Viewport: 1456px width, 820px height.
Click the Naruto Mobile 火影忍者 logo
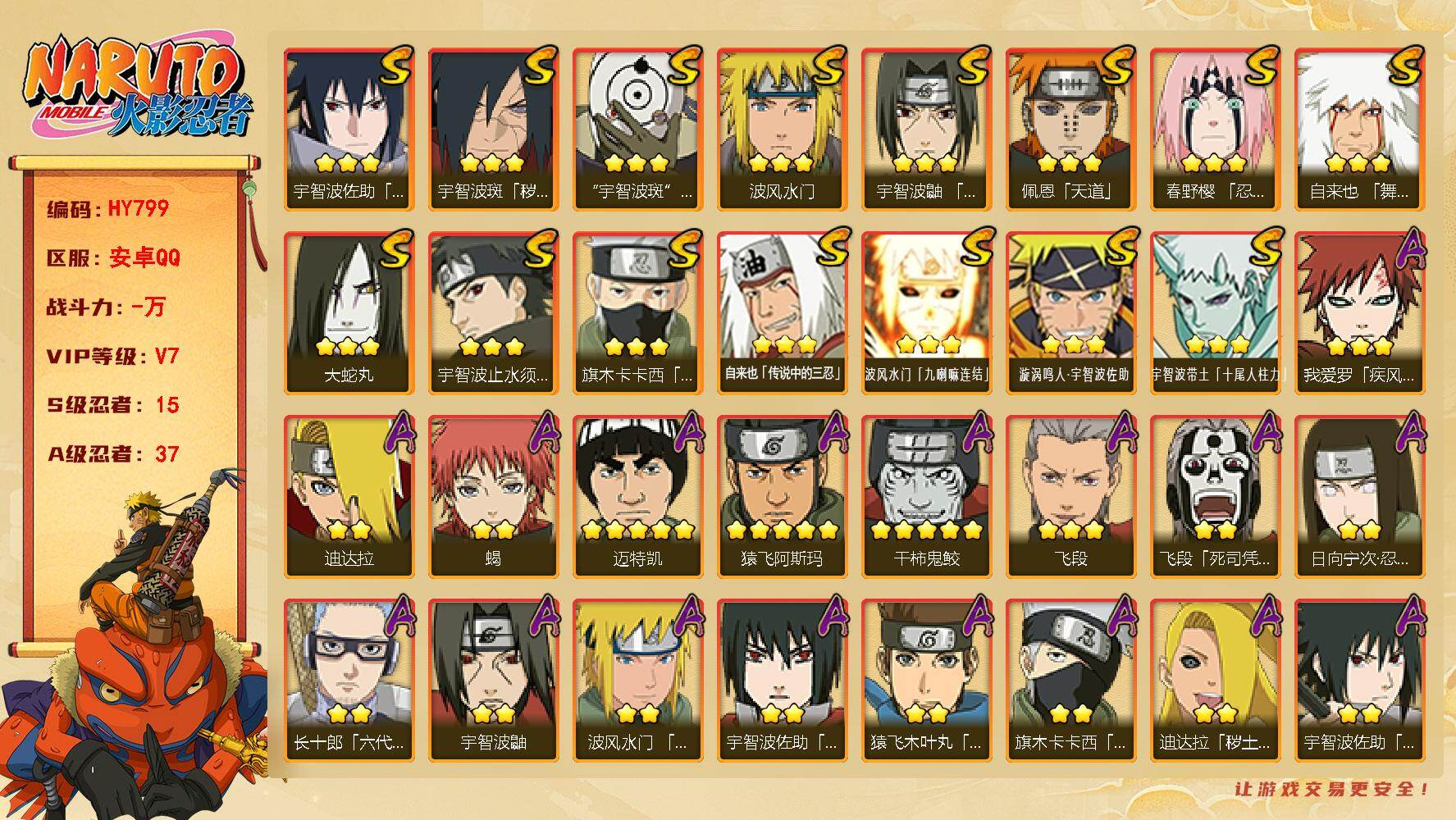click(139, 88)
